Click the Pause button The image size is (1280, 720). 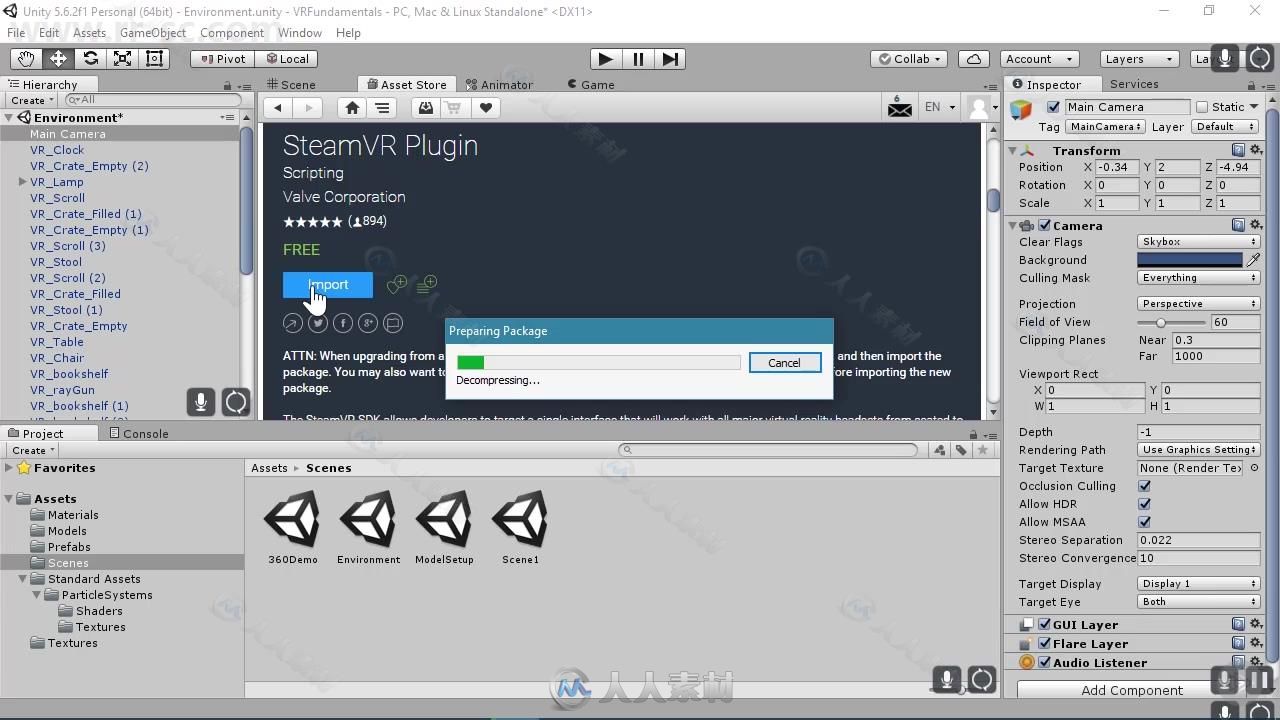point(638,59)
